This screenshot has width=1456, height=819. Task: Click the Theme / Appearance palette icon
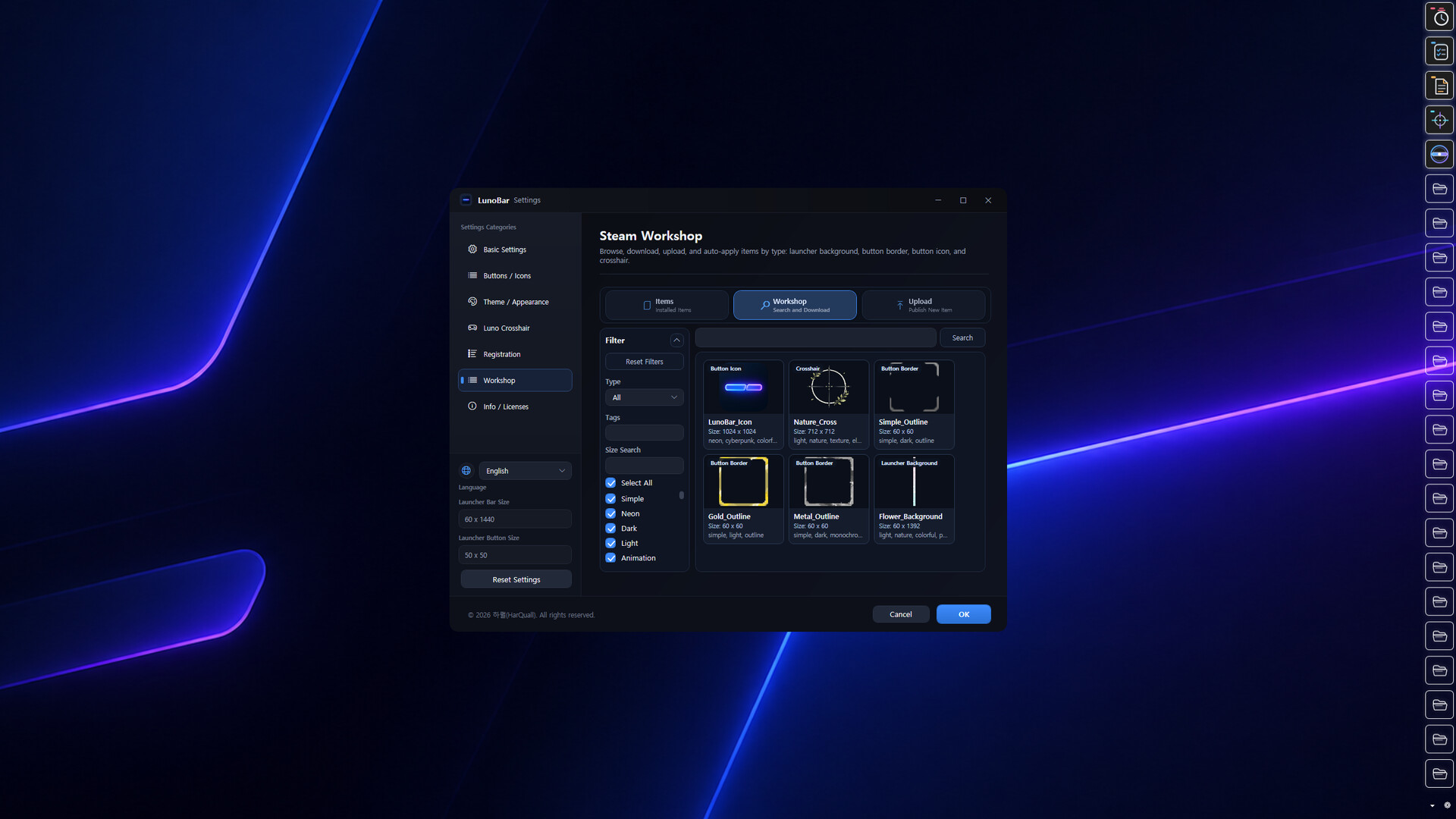point(472,302)
